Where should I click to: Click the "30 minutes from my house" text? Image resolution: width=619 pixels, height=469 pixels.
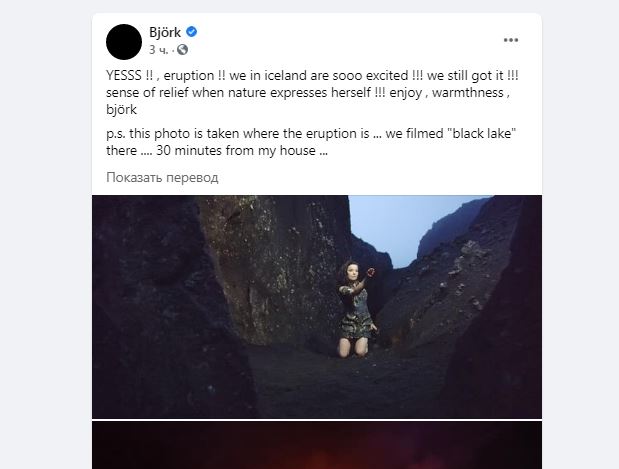click(237, 152)
